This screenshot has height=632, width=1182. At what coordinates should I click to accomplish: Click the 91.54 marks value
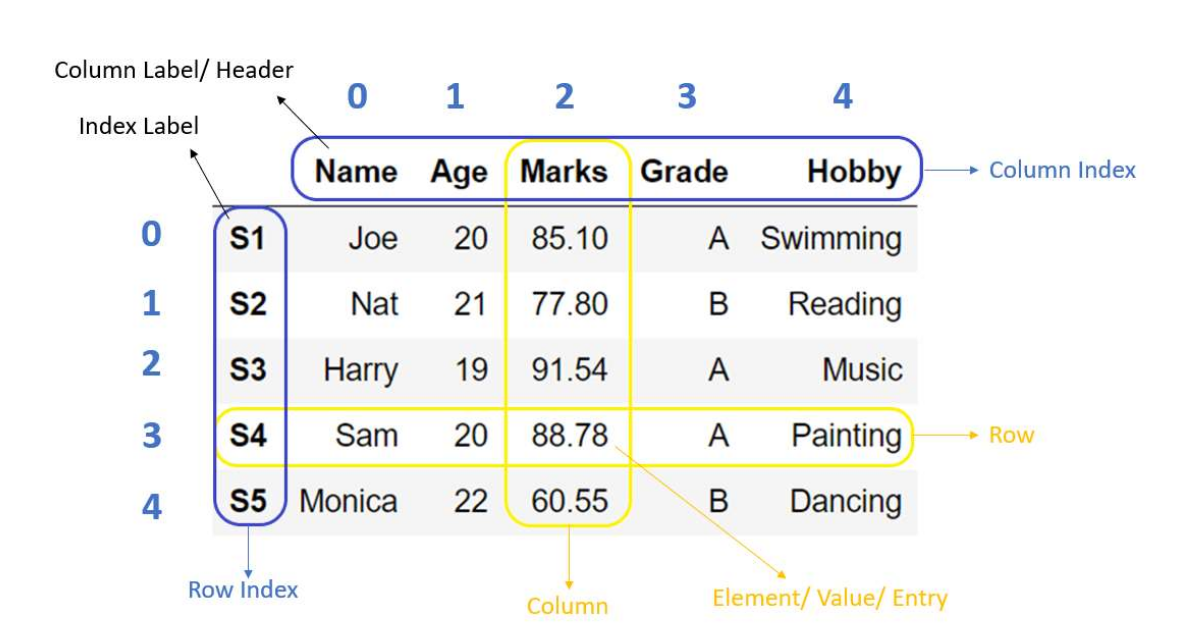569,370
